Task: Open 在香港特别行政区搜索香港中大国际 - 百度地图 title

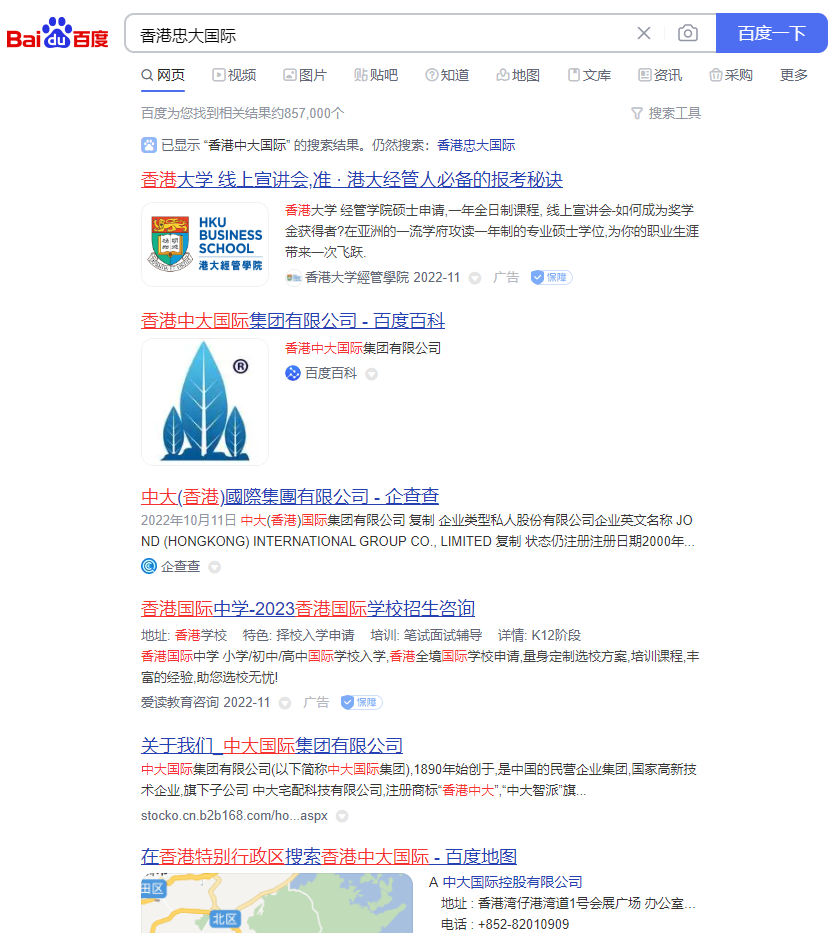Action: [x=329, y=857]
